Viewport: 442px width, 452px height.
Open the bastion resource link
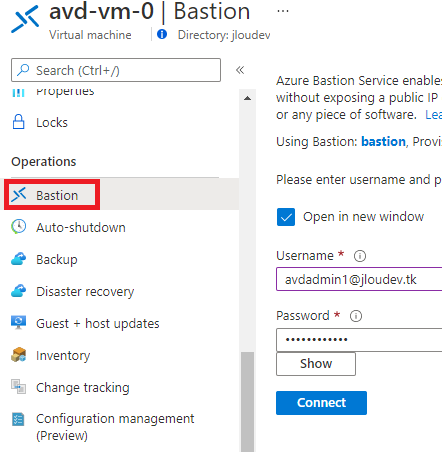pos(383,142)
